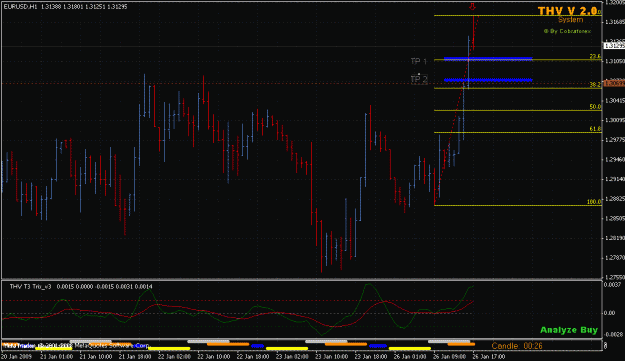Screen dimensions: 625x361
Task: Click the TP 1 label
Action: click(x=419, y=61)
